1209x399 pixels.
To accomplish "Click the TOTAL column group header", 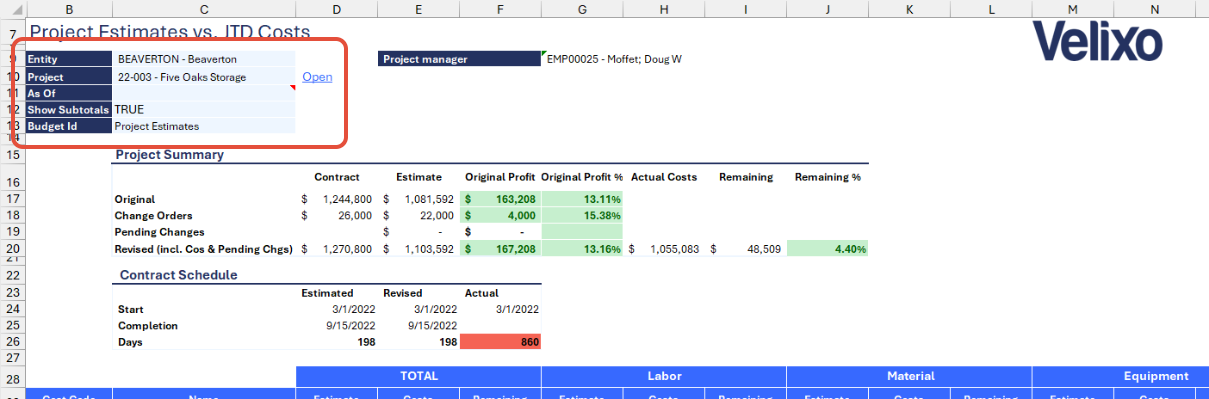I will [x=419, y=376].
